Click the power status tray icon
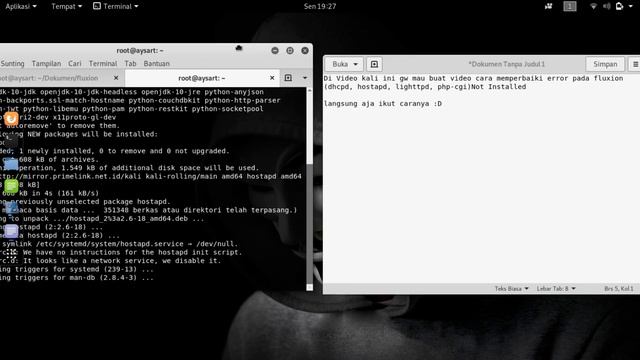Viewport: 640px width, 360px height. [619, 6]
